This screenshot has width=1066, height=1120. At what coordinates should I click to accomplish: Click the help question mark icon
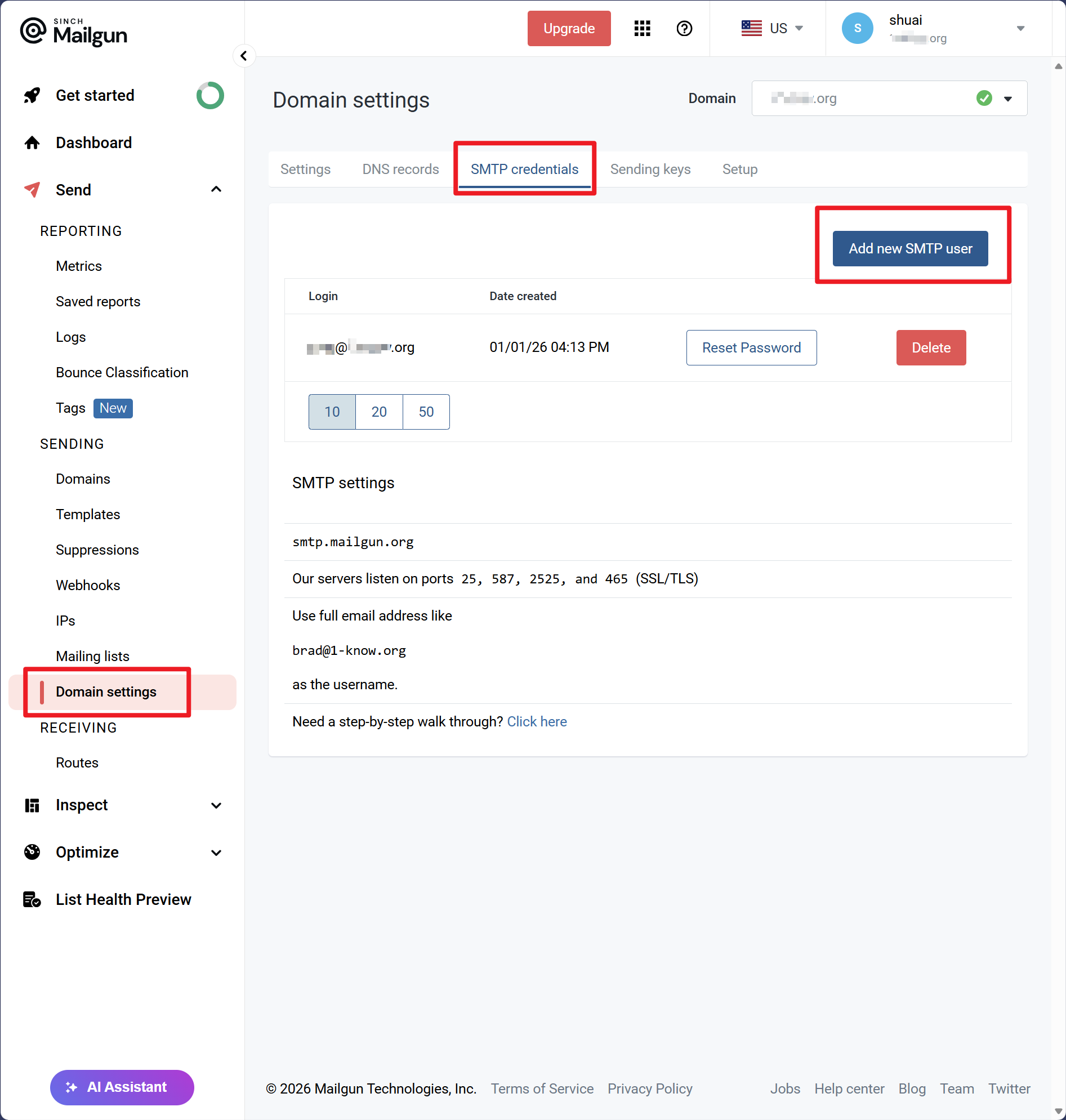(684, 28)
